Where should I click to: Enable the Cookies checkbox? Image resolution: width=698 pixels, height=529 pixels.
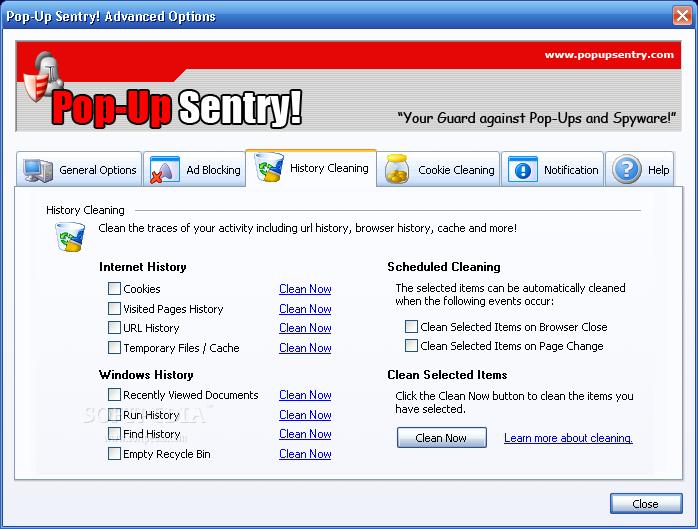[114, 289]
